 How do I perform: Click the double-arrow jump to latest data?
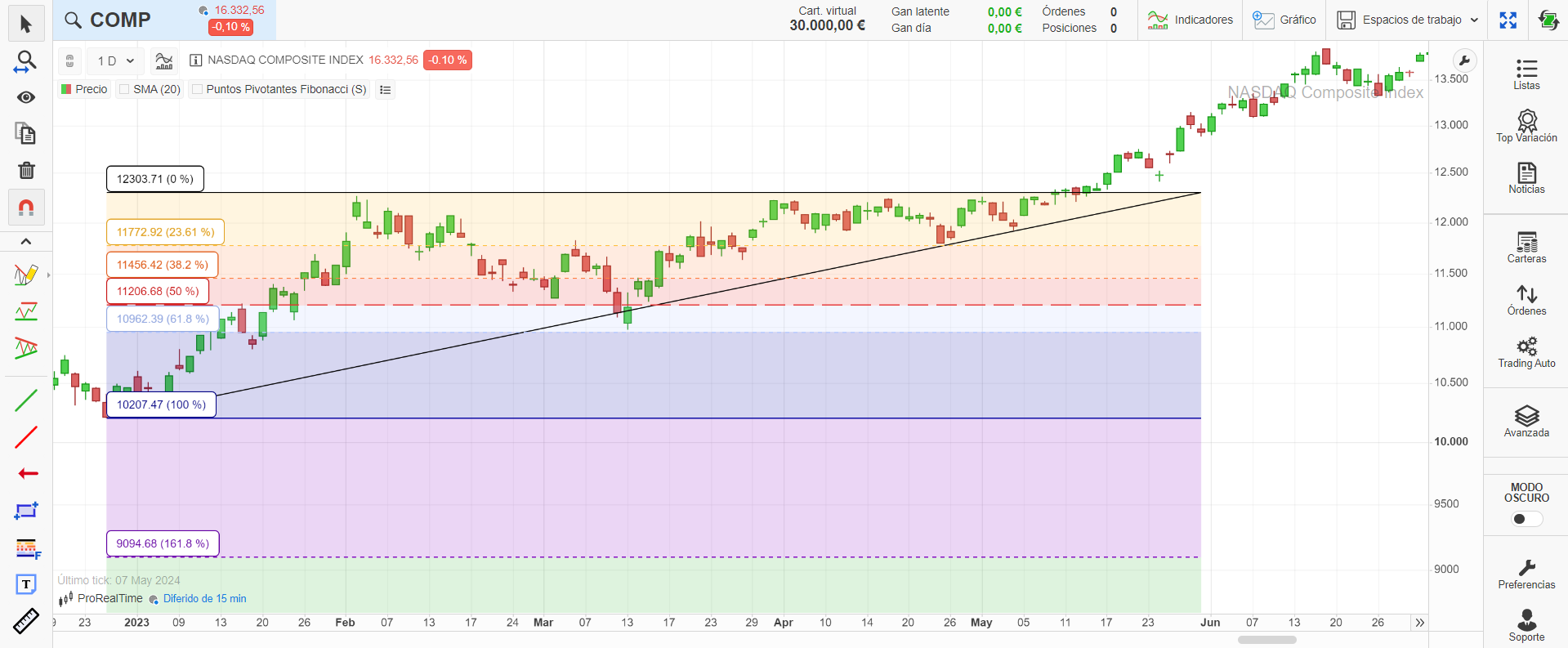[x=1420, y=623]
